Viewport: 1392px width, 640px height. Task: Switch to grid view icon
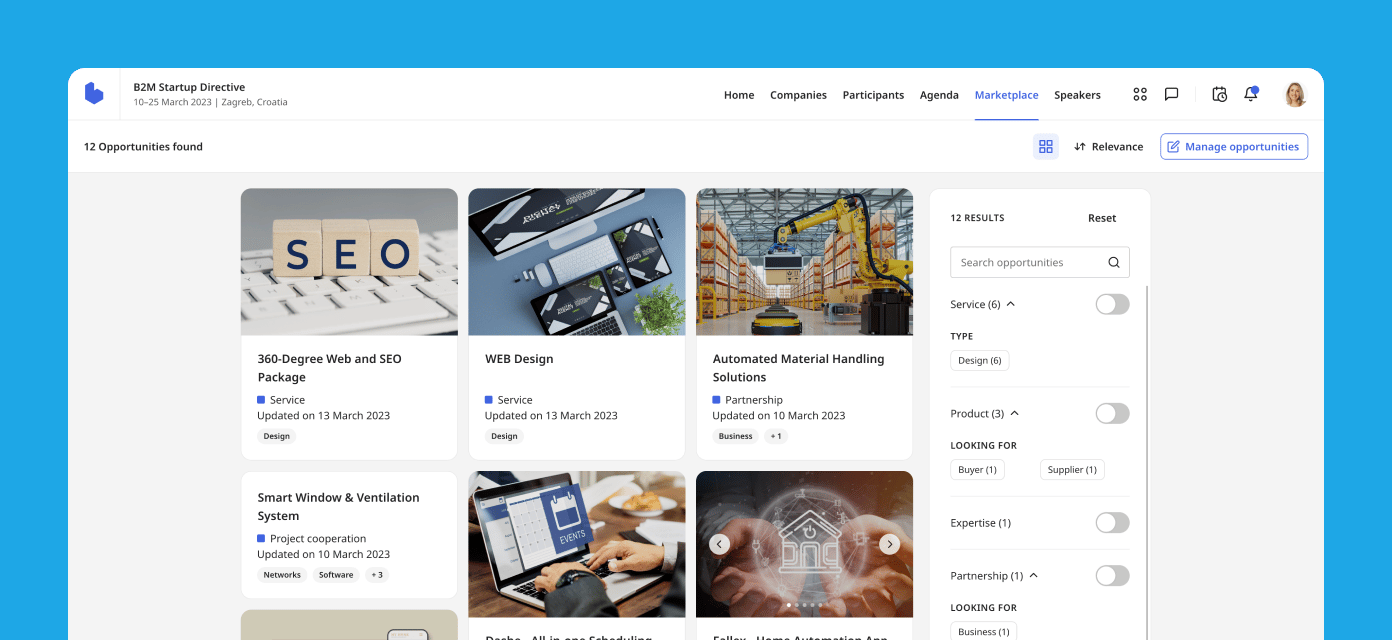(1046, 147)
